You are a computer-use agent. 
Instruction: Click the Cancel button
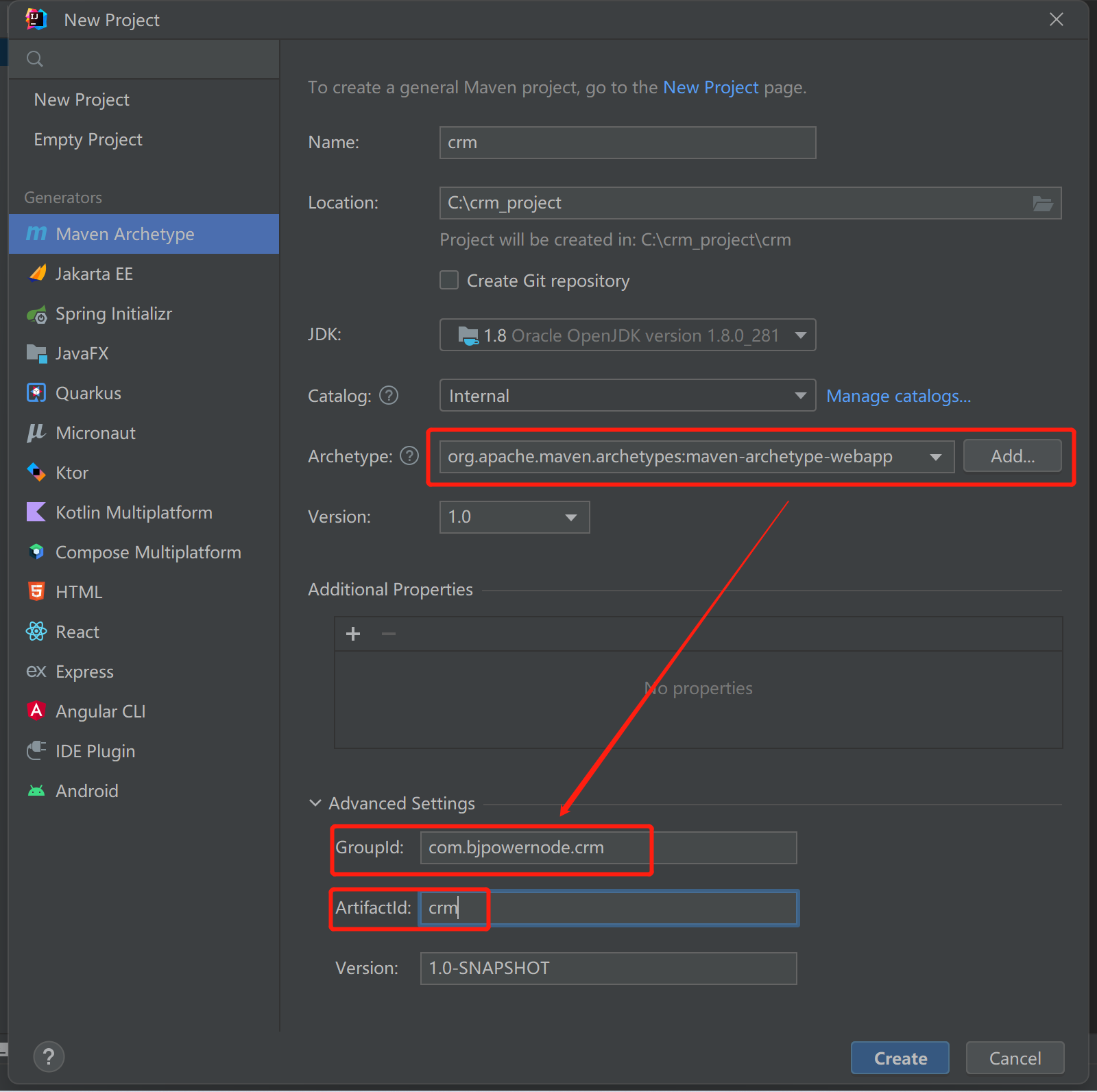pos(1015,1058)
